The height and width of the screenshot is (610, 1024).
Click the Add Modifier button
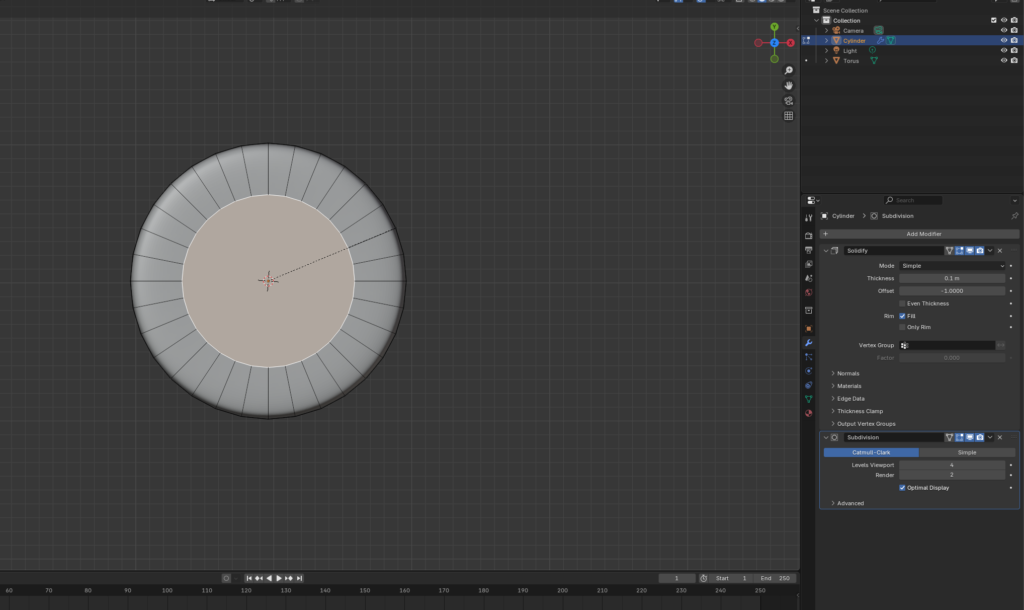click(923, 234)
